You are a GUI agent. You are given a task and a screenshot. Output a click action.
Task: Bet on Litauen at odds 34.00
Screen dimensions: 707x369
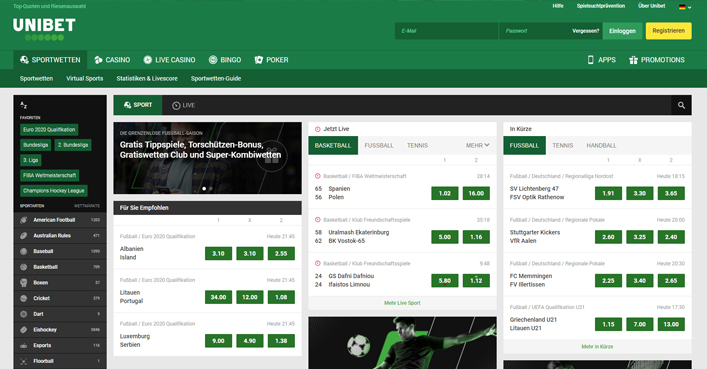tap(218, 297)
